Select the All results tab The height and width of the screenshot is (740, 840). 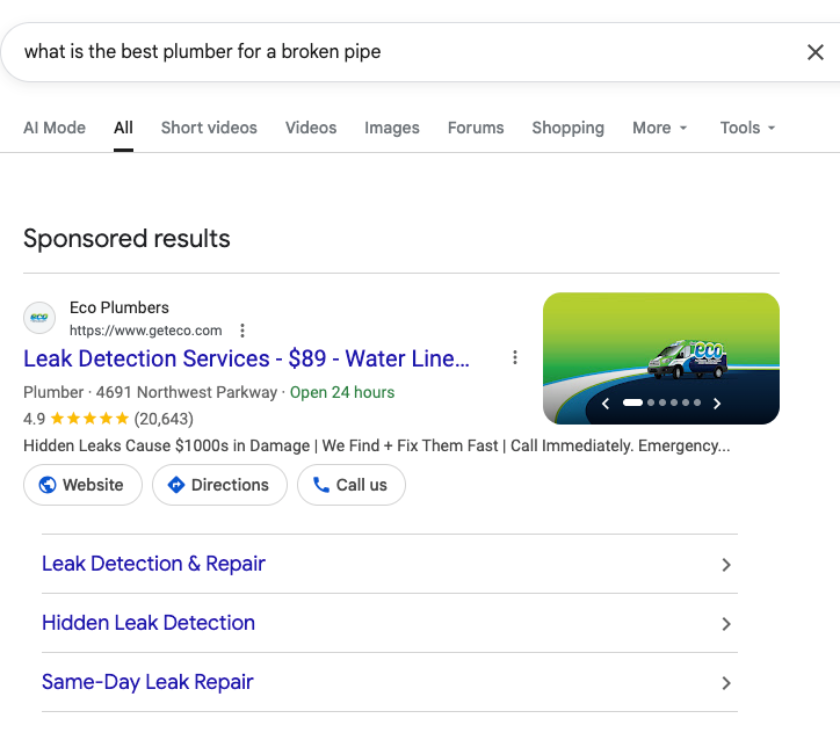click(123, 128)
